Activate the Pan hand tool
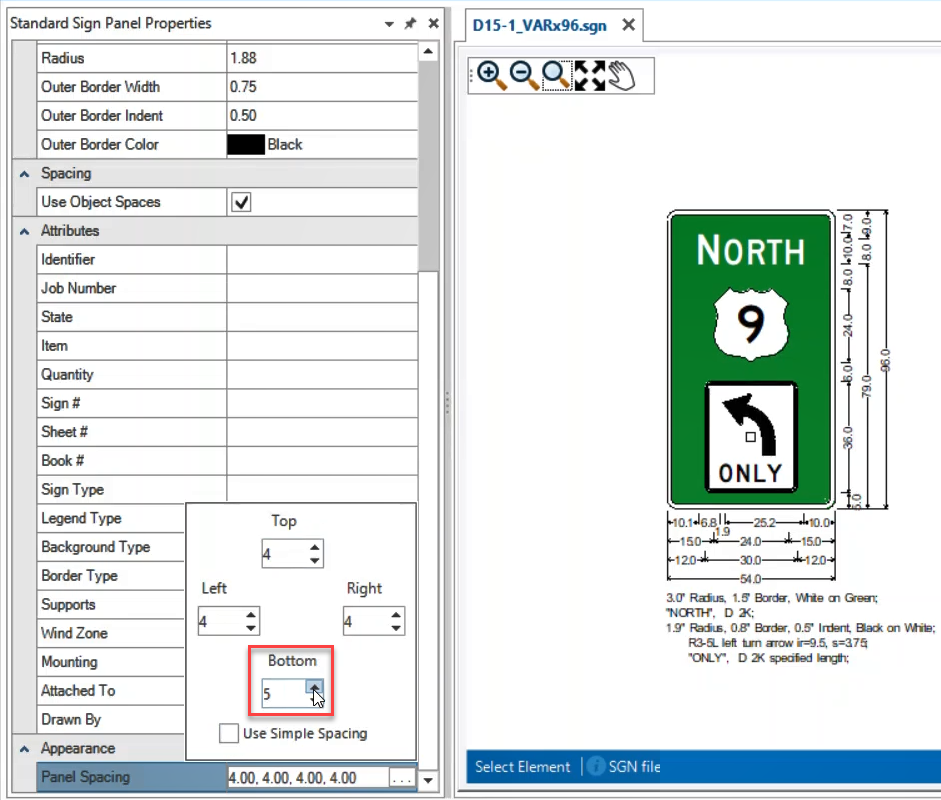This screenshot has width=941, height=800. coord(622,76)
